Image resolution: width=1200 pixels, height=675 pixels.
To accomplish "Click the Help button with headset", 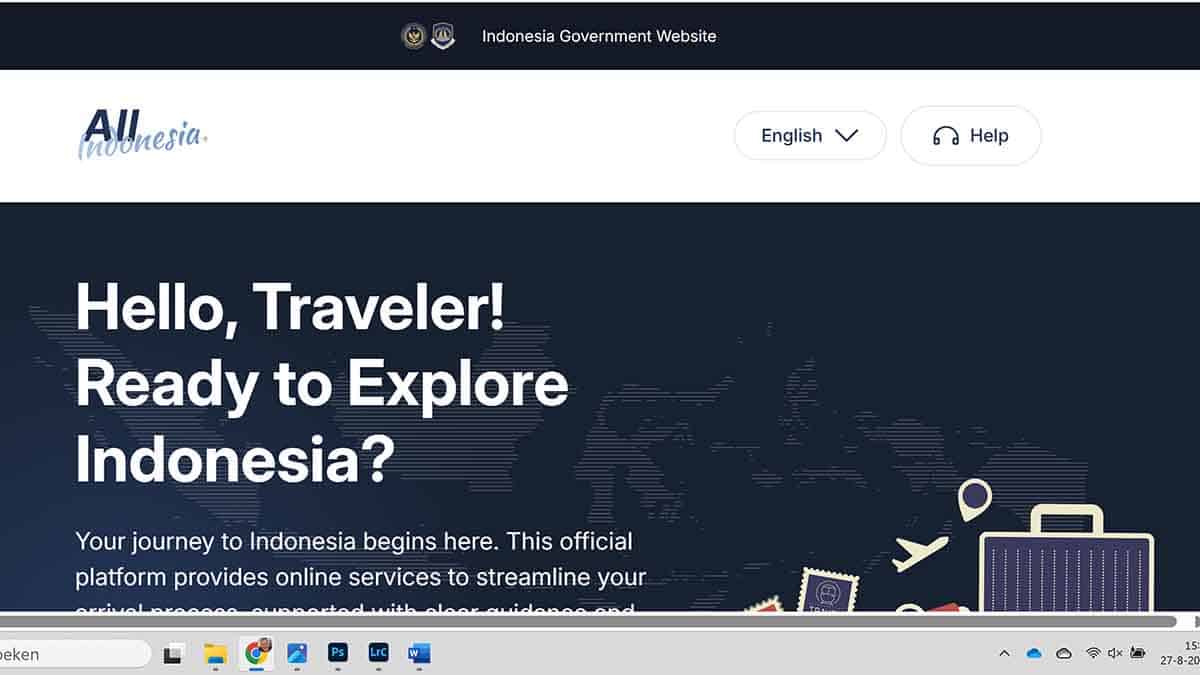I will pyautogui.click(x=971, y=136).
